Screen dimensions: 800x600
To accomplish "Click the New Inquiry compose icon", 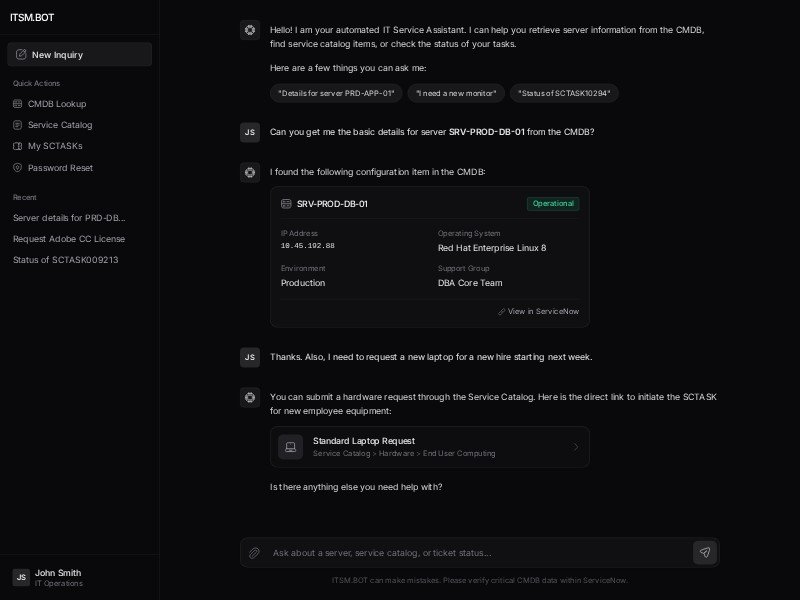I will tap(21, 55).
